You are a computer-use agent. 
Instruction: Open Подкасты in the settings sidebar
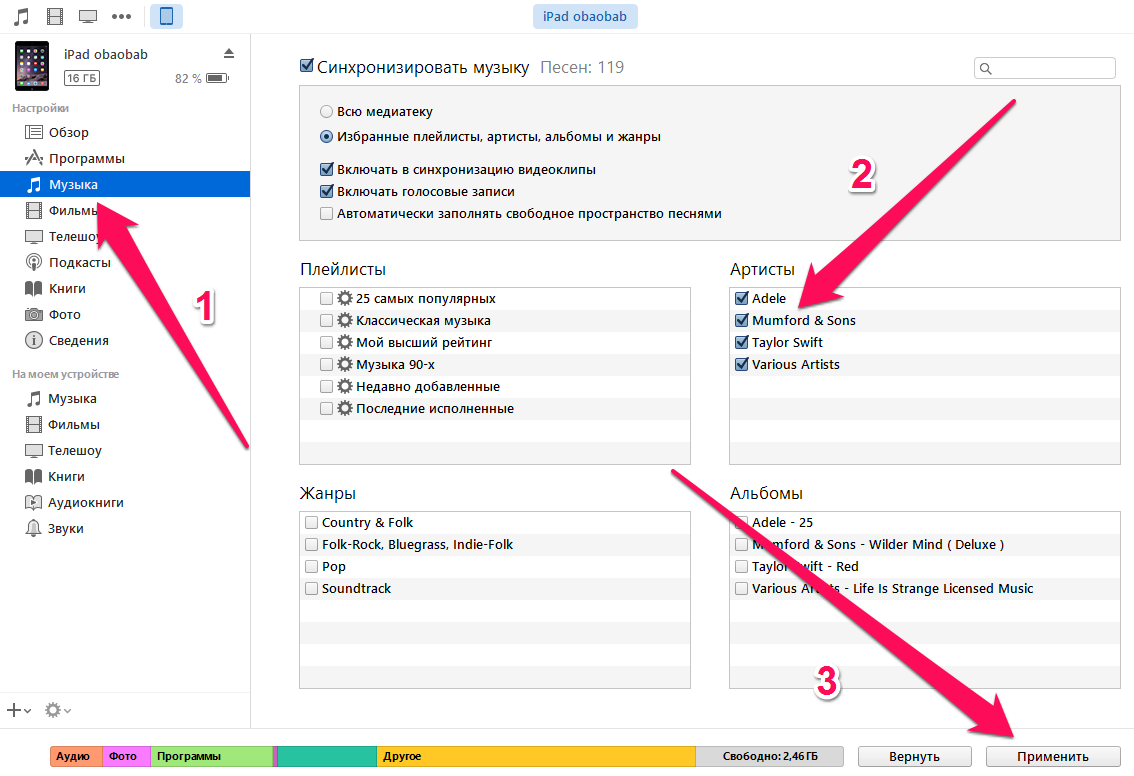pos(79,262)
